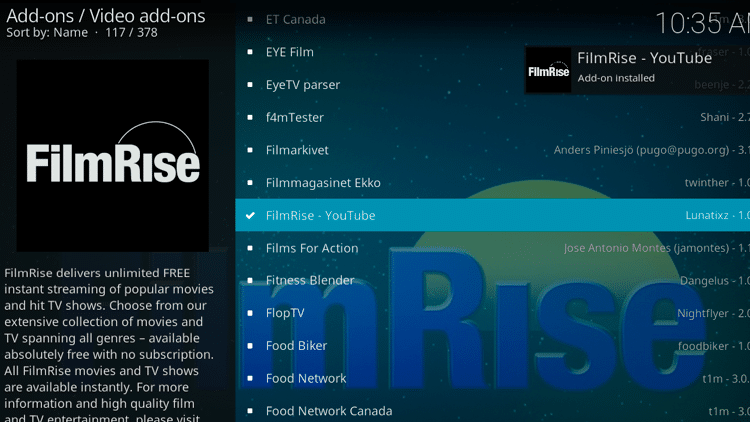Open the large FilmRise add-on thumbnail

[112, 155]
